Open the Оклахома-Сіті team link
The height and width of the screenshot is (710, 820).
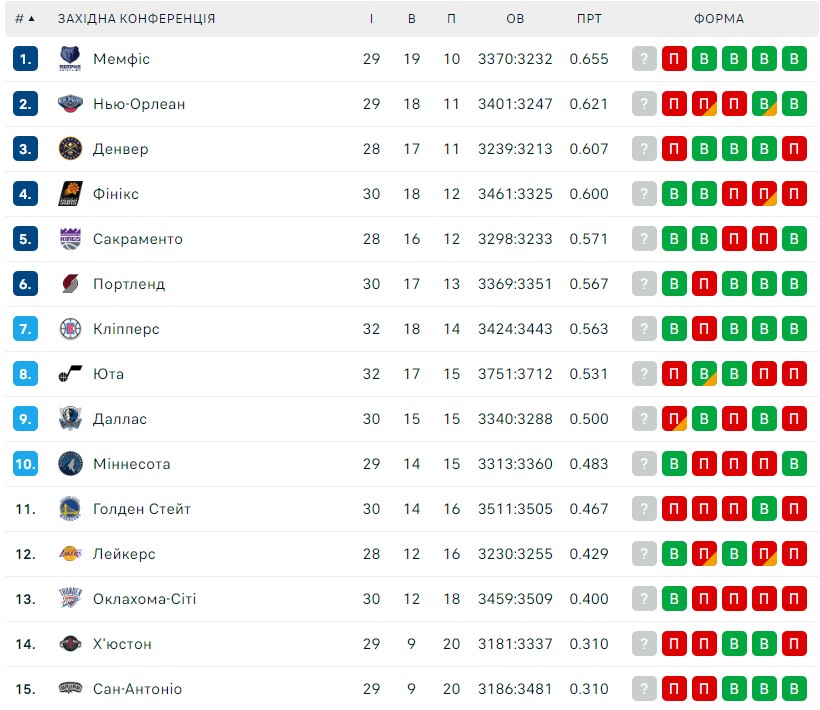[144, 599]
